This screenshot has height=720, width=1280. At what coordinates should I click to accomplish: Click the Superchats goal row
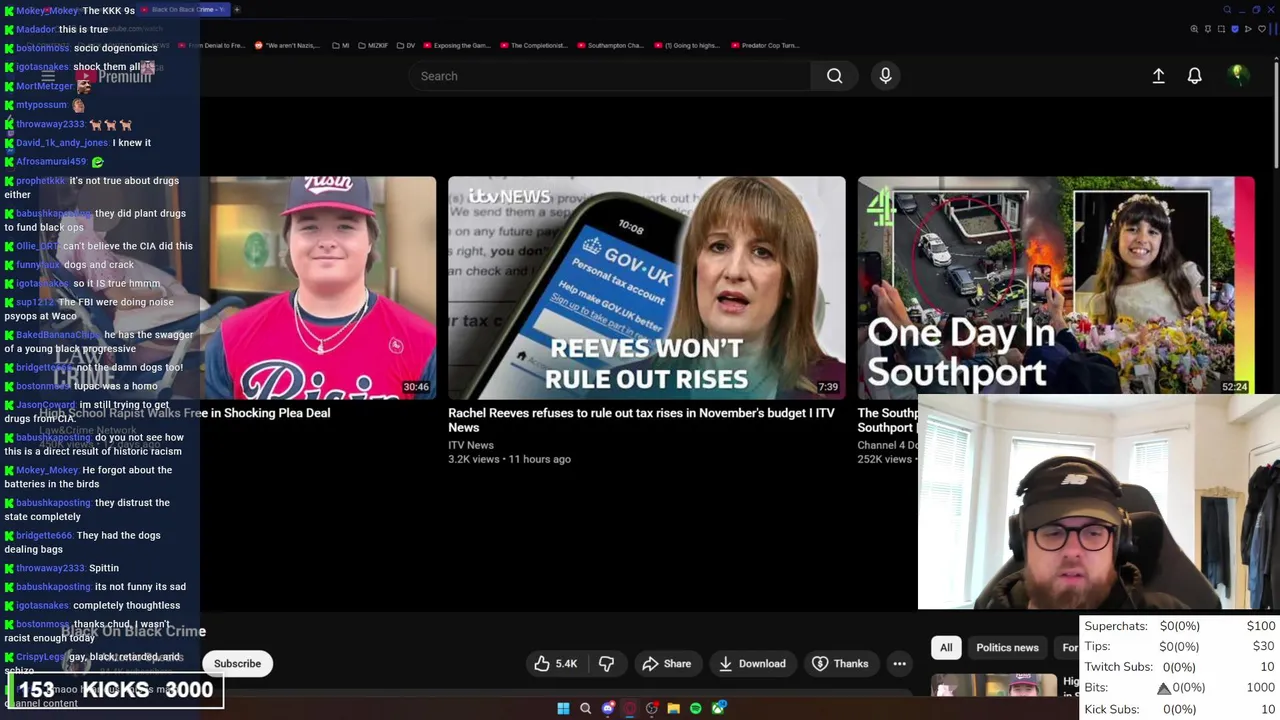coord(1179,626)
